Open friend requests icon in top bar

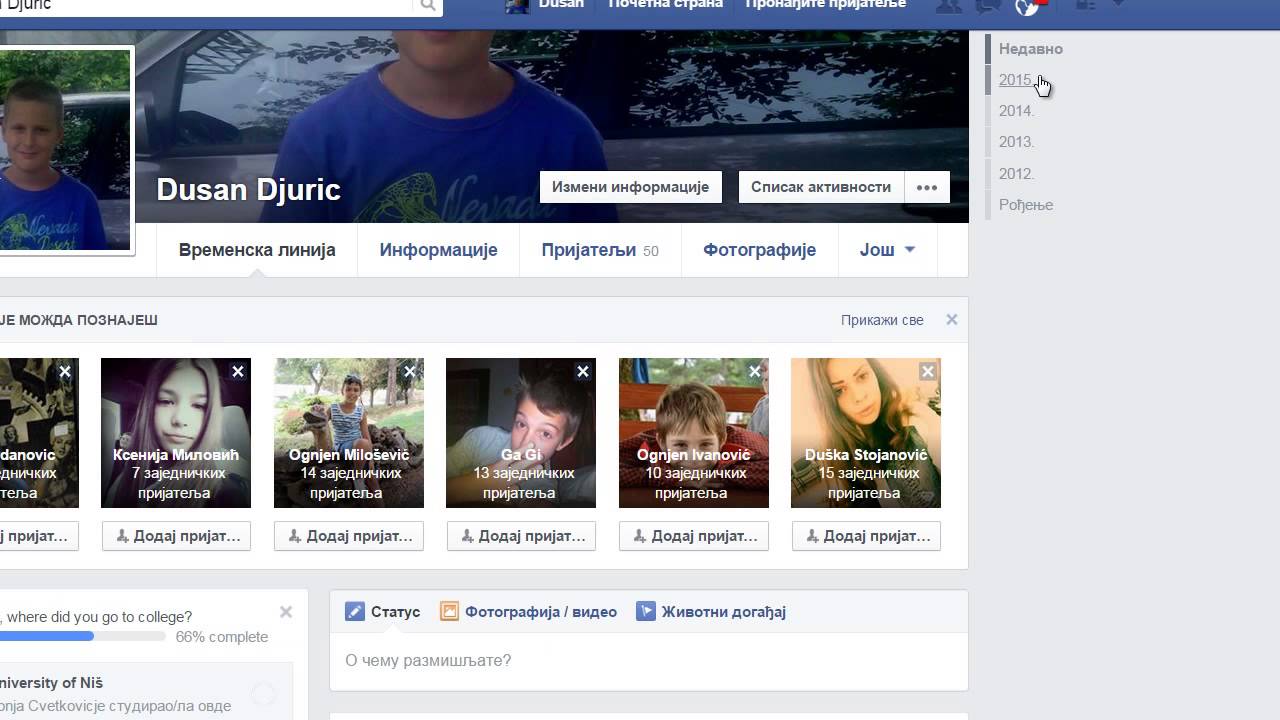tap(948, 6)
